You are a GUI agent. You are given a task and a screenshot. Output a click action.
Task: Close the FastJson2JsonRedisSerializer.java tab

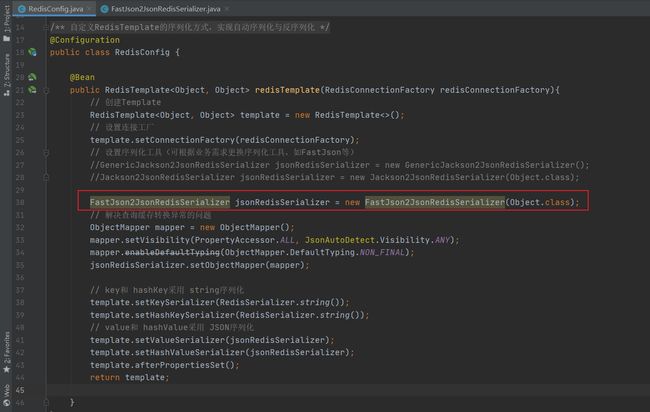(227, 8)
